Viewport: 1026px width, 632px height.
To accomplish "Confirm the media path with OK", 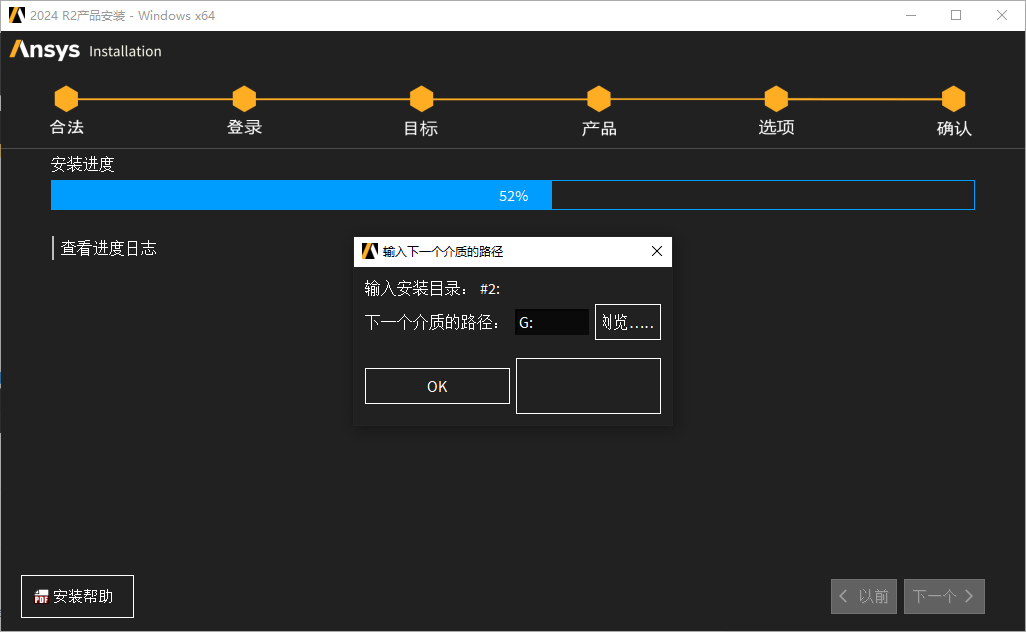I will click(437, 385).
